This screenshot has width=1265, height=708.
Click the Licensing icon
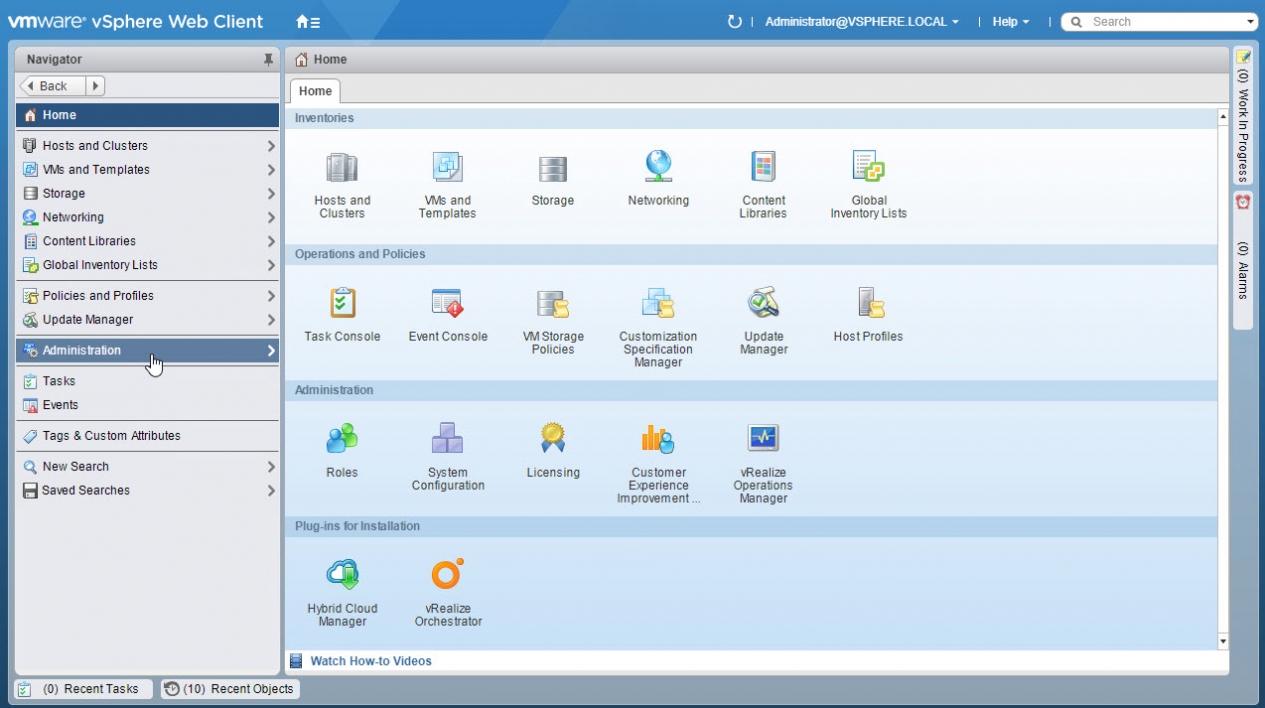point(553,440)
